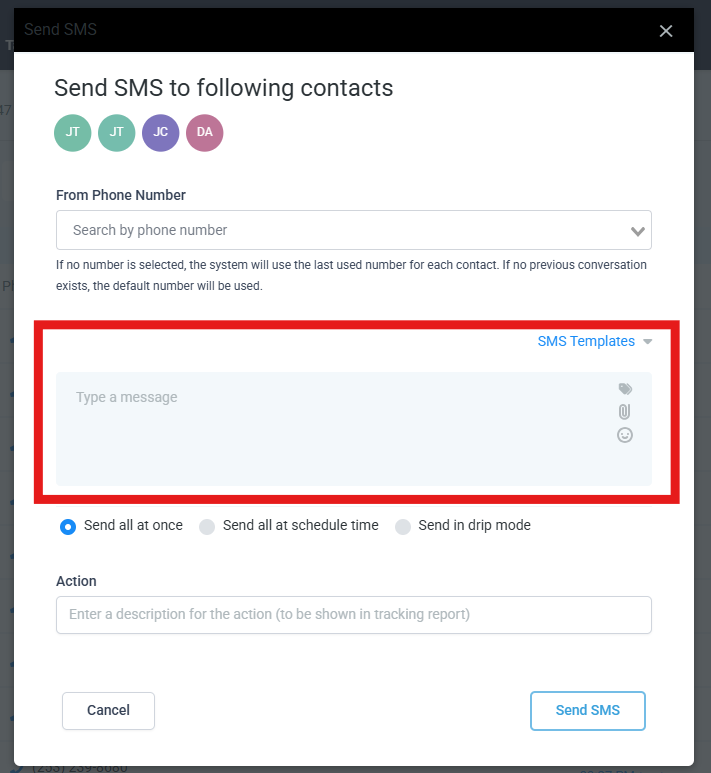Image resolution: width=711 pixels, height=773 pixels.
Task: Click the Send SMS title bar text
Action: click(61, 30)
